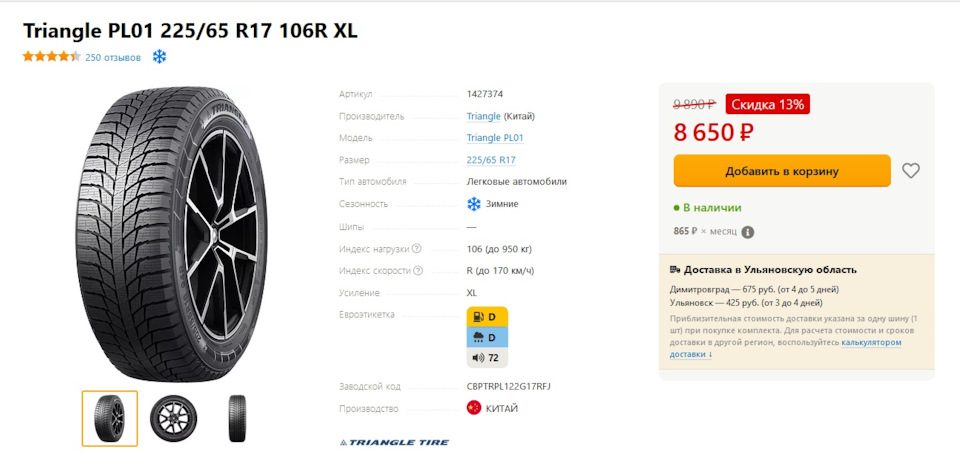Click the winter snowflake icon beside reviews
960x475 pixels.
pyautogui.click(x=159, y=57)
